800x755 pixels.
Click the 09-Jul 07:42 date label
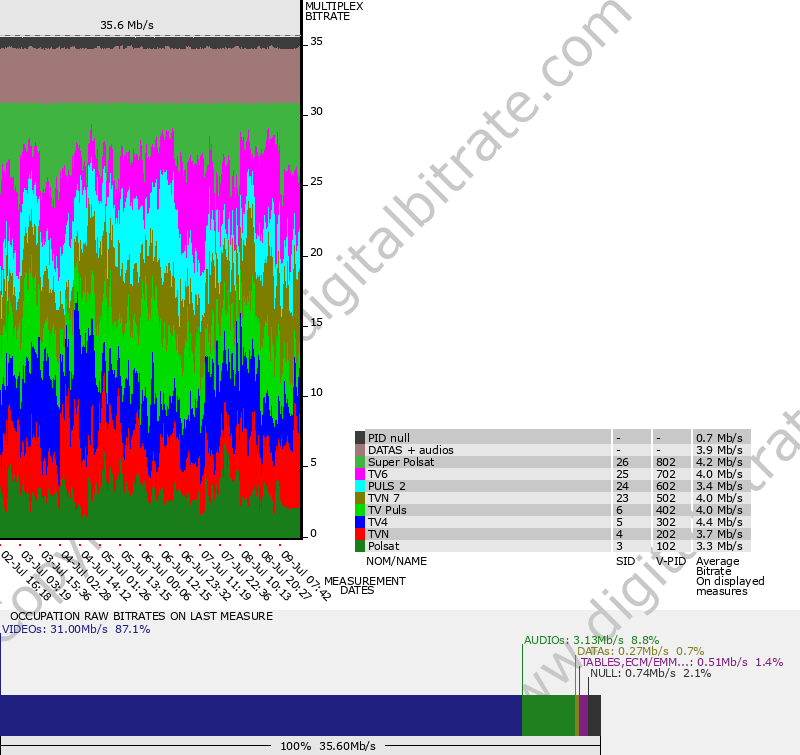[306, 575]
